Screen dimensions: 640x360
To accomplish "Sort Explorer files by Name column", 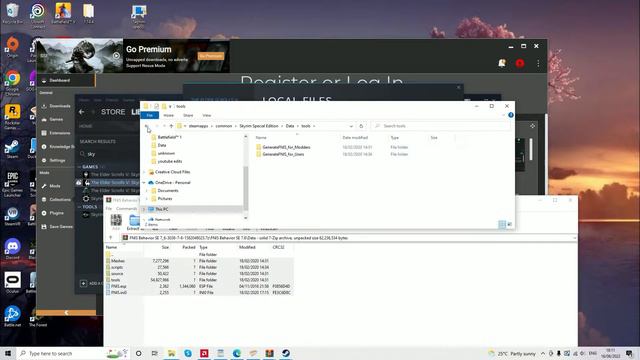I will click(x=261, y=138).
